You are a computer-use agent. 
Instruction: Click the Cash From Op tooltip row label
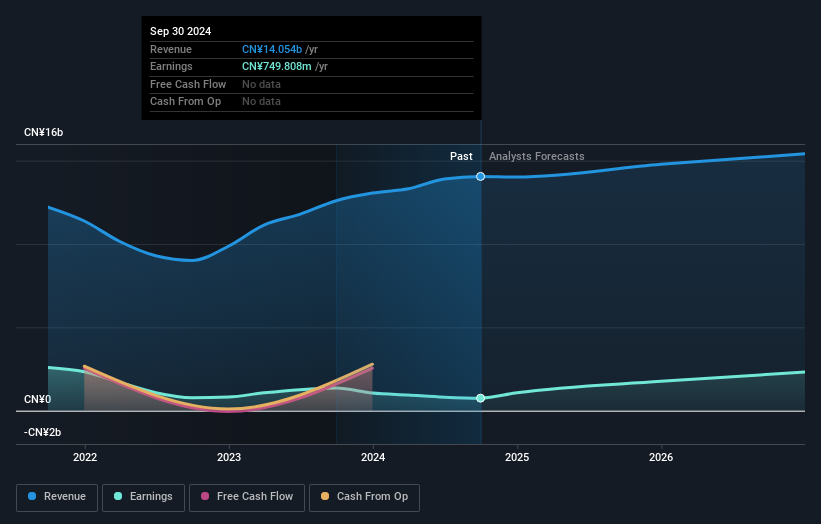185,102
